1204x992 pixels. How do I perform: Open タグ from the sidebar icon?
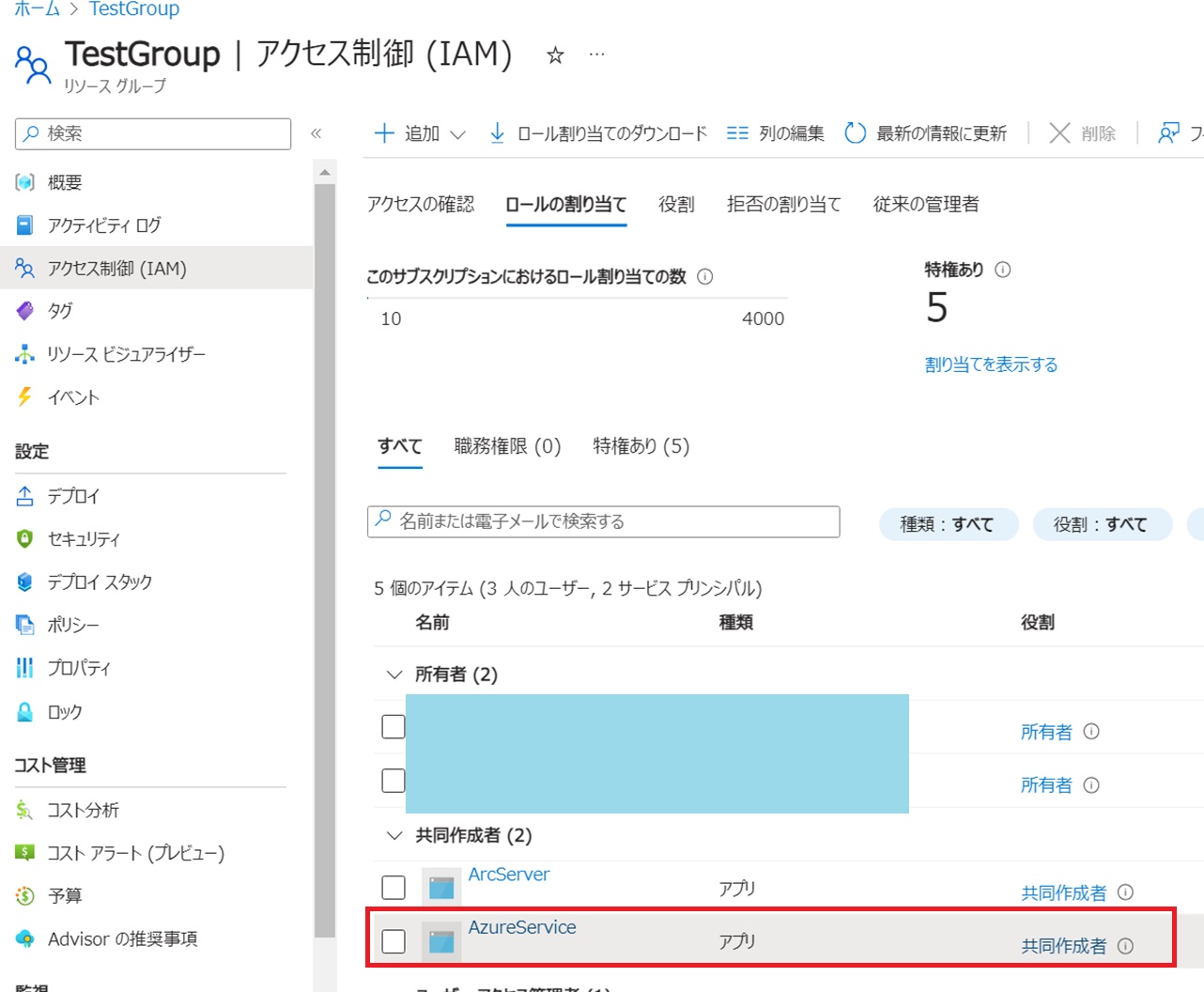[x=25, y=311]
